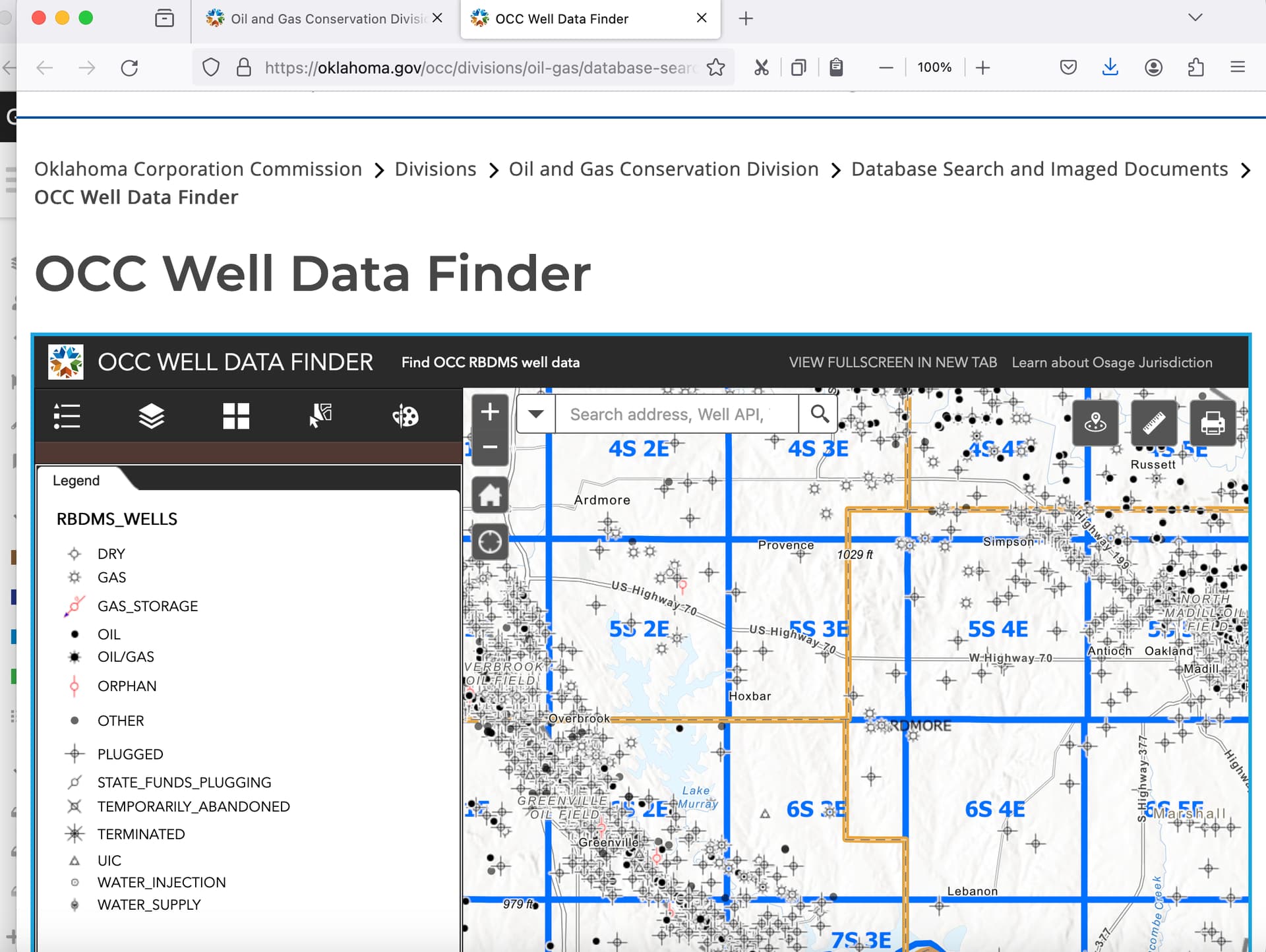Image resolution: width=1266 pixels, height=952 pixels.
Task: Go to Divisions breadcrumb link
Action: pyautogui.click(x=435, y=169)
